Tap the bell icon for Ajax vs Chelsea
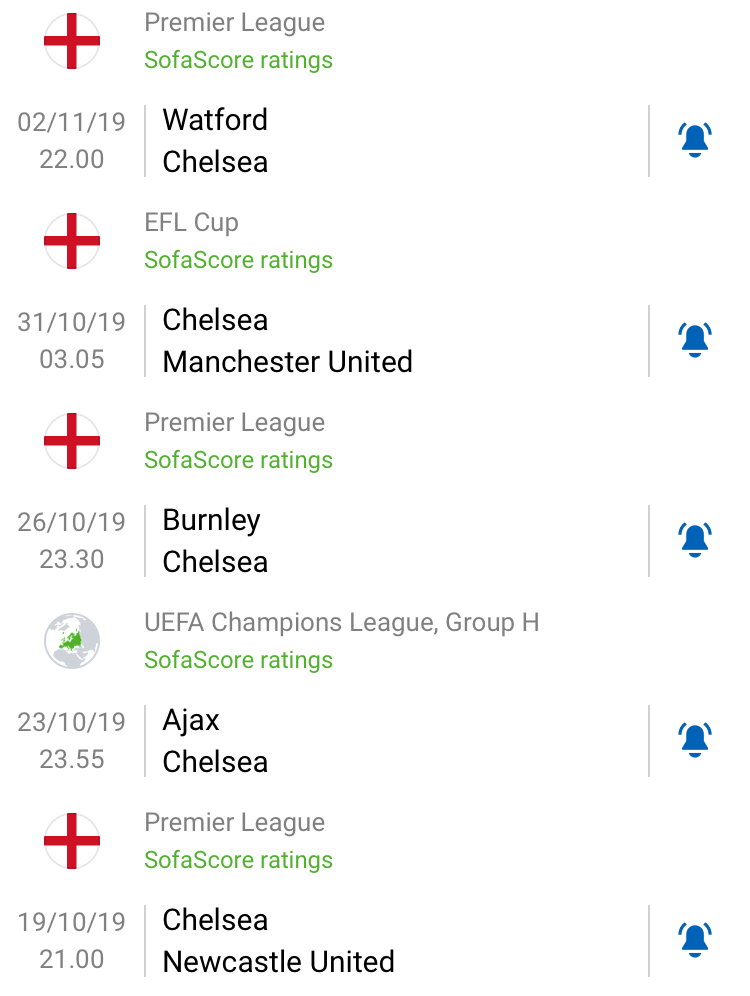This screenshot has height=996, width=750. (694, 740)
